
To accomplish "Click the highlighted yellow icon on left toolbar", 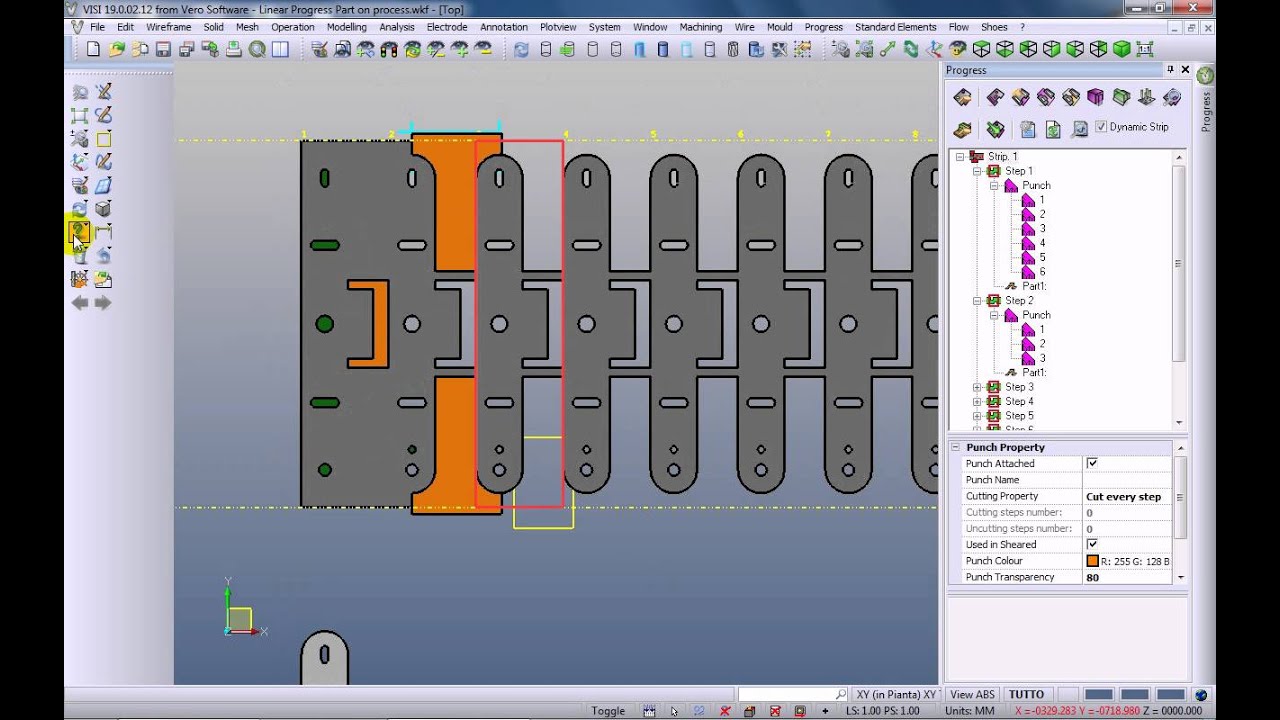I will coord(79,232).
